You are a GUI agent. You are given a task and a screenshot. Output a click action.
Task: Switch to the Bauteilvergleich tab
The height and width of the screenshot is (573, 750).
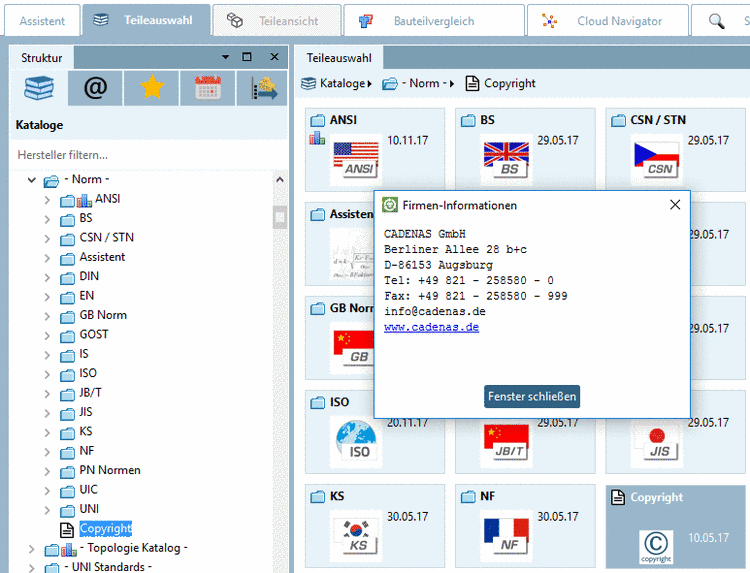pyautogui.click(x=434, y=21)
